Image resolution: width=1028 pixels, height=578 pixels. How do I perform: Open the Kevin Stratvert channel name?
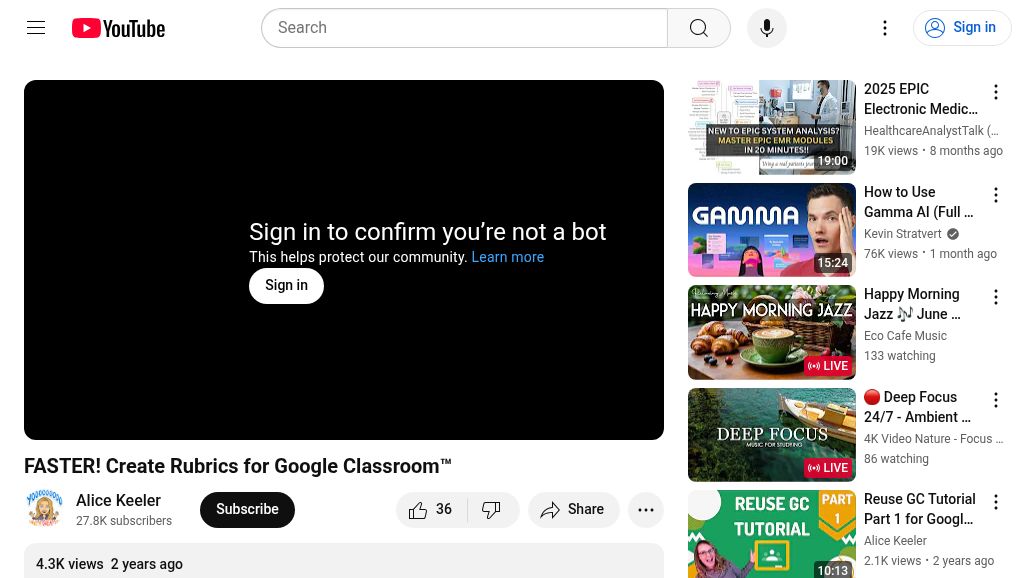pos(903,234)
